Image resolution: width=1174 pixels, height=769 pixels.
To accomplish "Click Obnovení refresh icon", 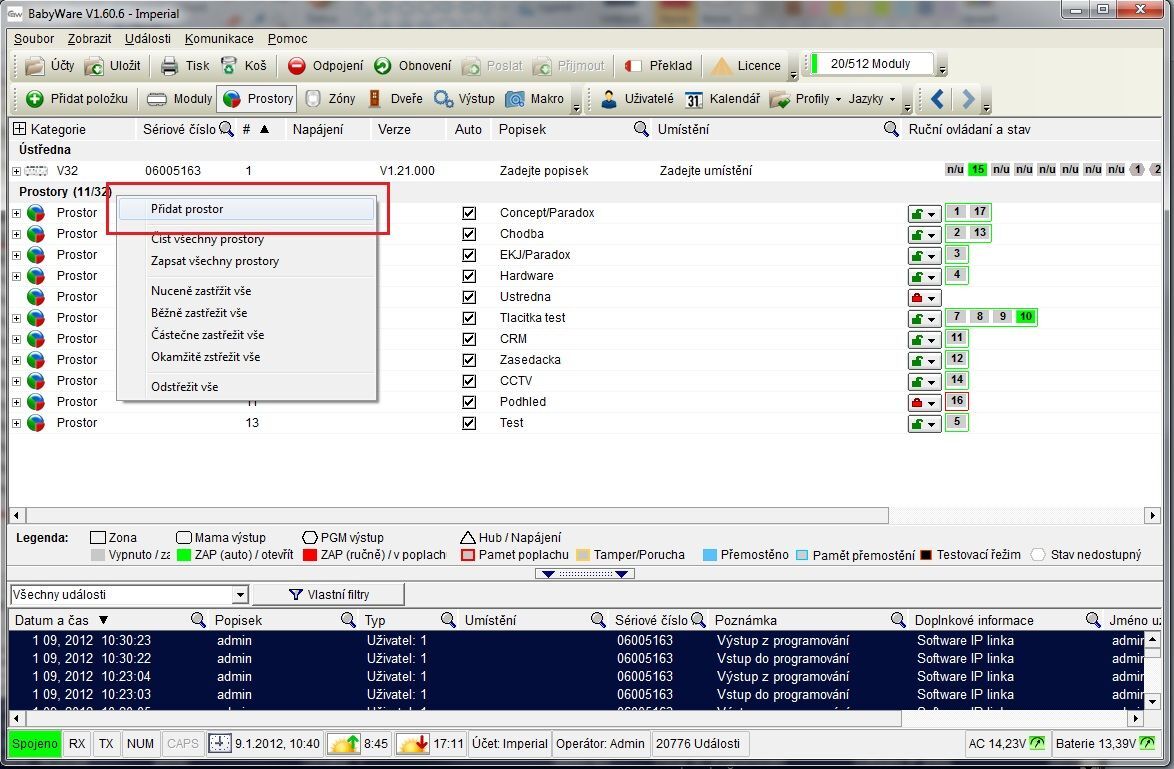I will click(x=383, y=66).
